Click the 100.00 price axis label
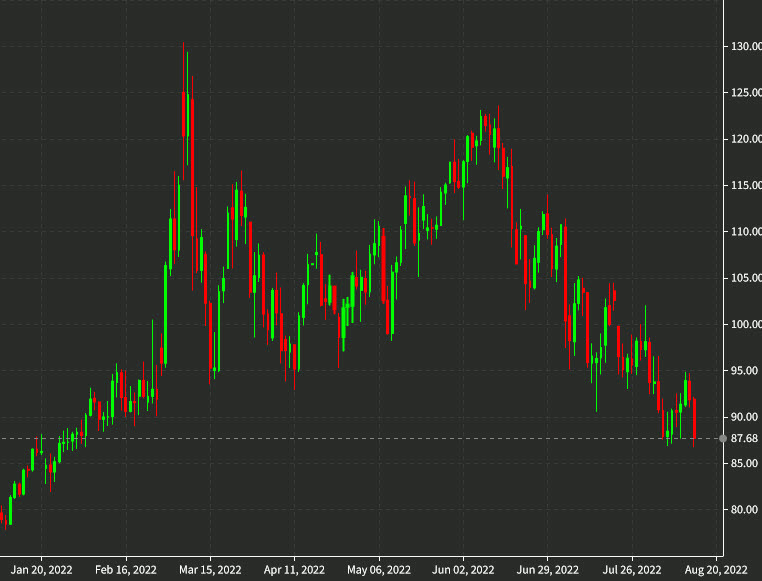Viewport: 762px width, 581px height. (x=746, y=324)
